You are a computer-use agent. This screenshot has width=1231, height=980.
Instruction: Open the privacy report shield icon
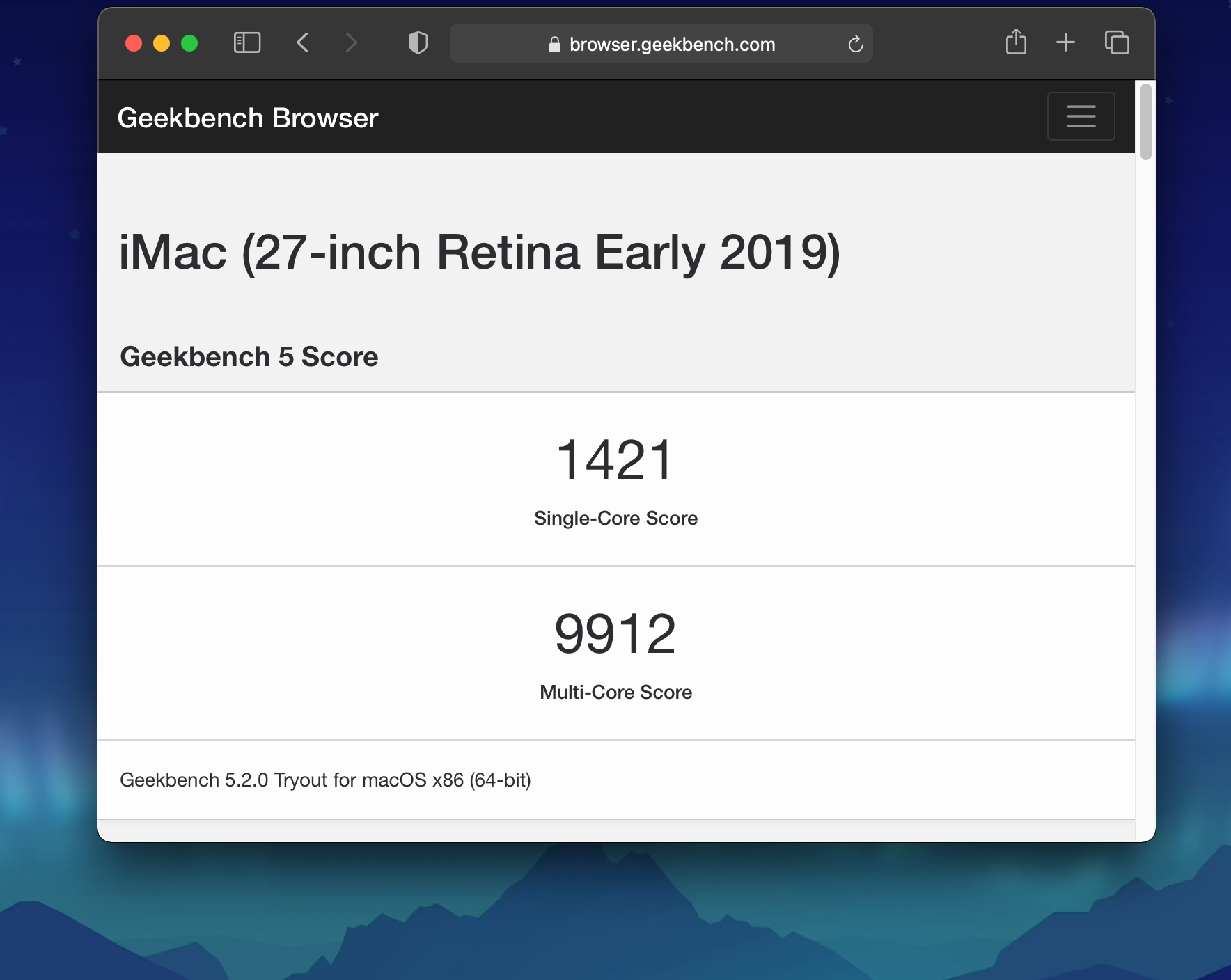coord(418,43)
